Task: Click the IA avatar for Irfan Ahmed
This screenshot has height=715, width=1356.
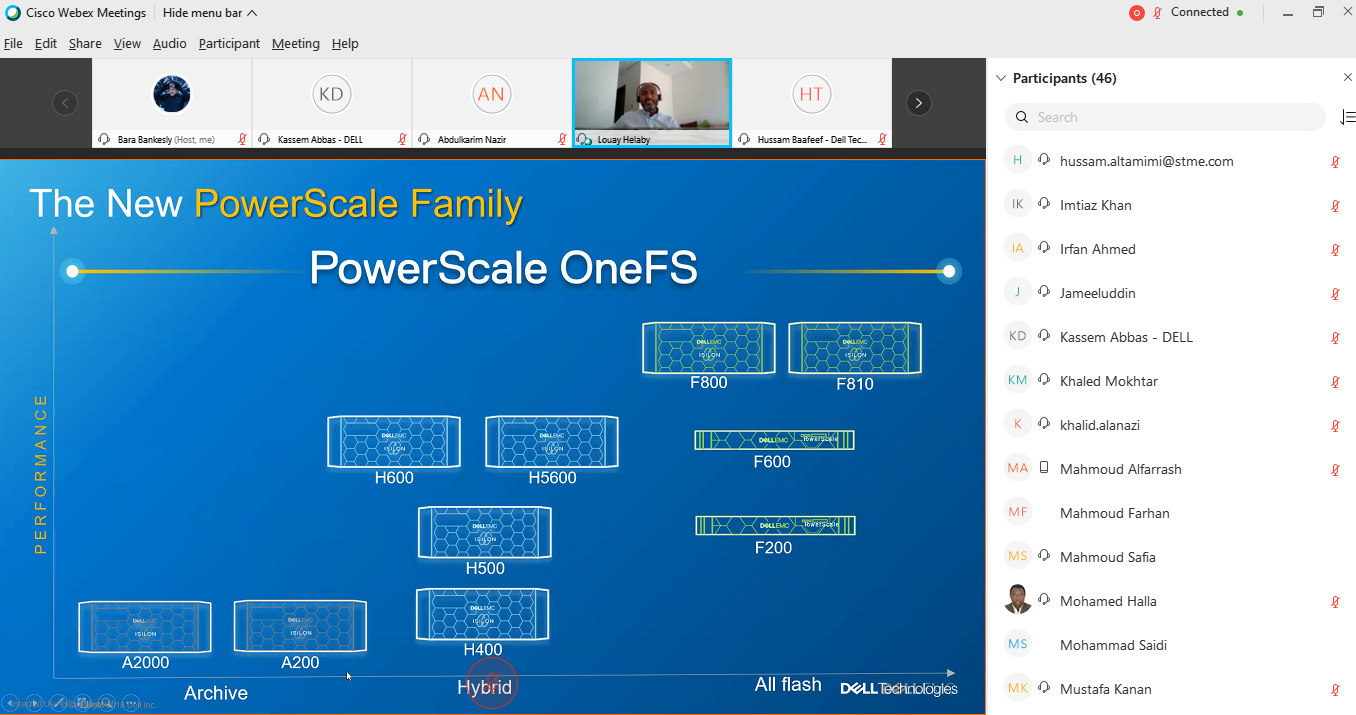Action: 1018,248
